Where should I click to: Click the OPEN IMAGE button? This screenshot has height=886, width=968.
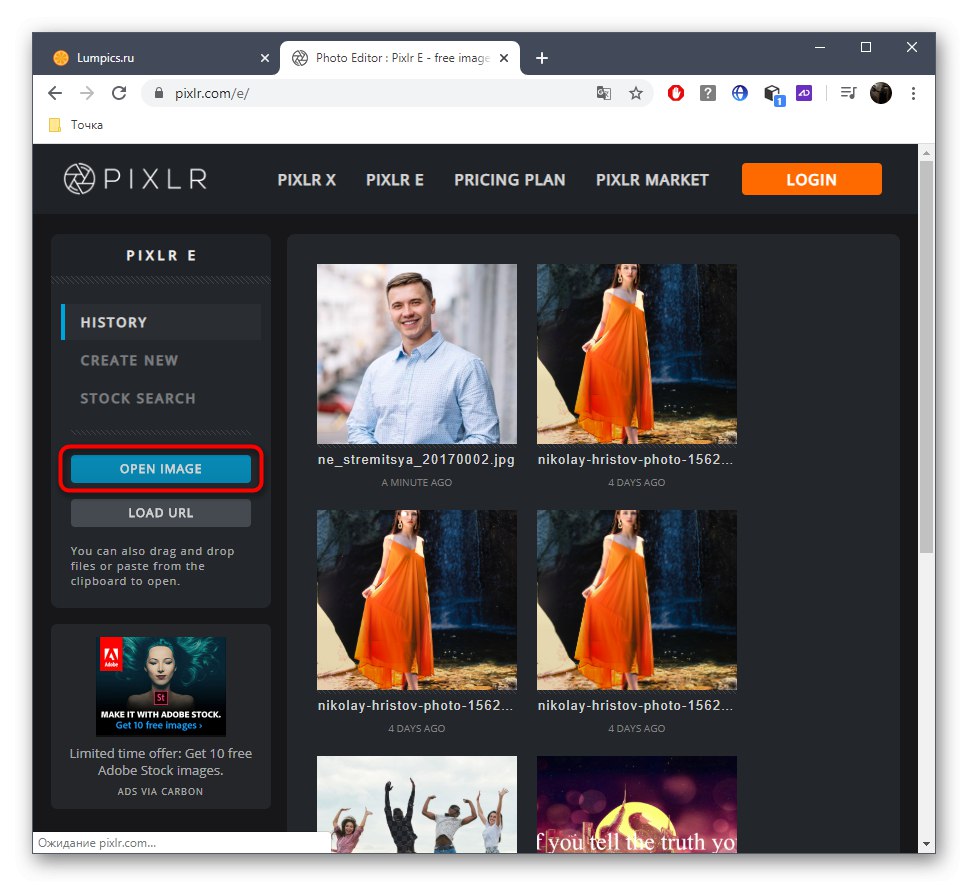[161, 469]
